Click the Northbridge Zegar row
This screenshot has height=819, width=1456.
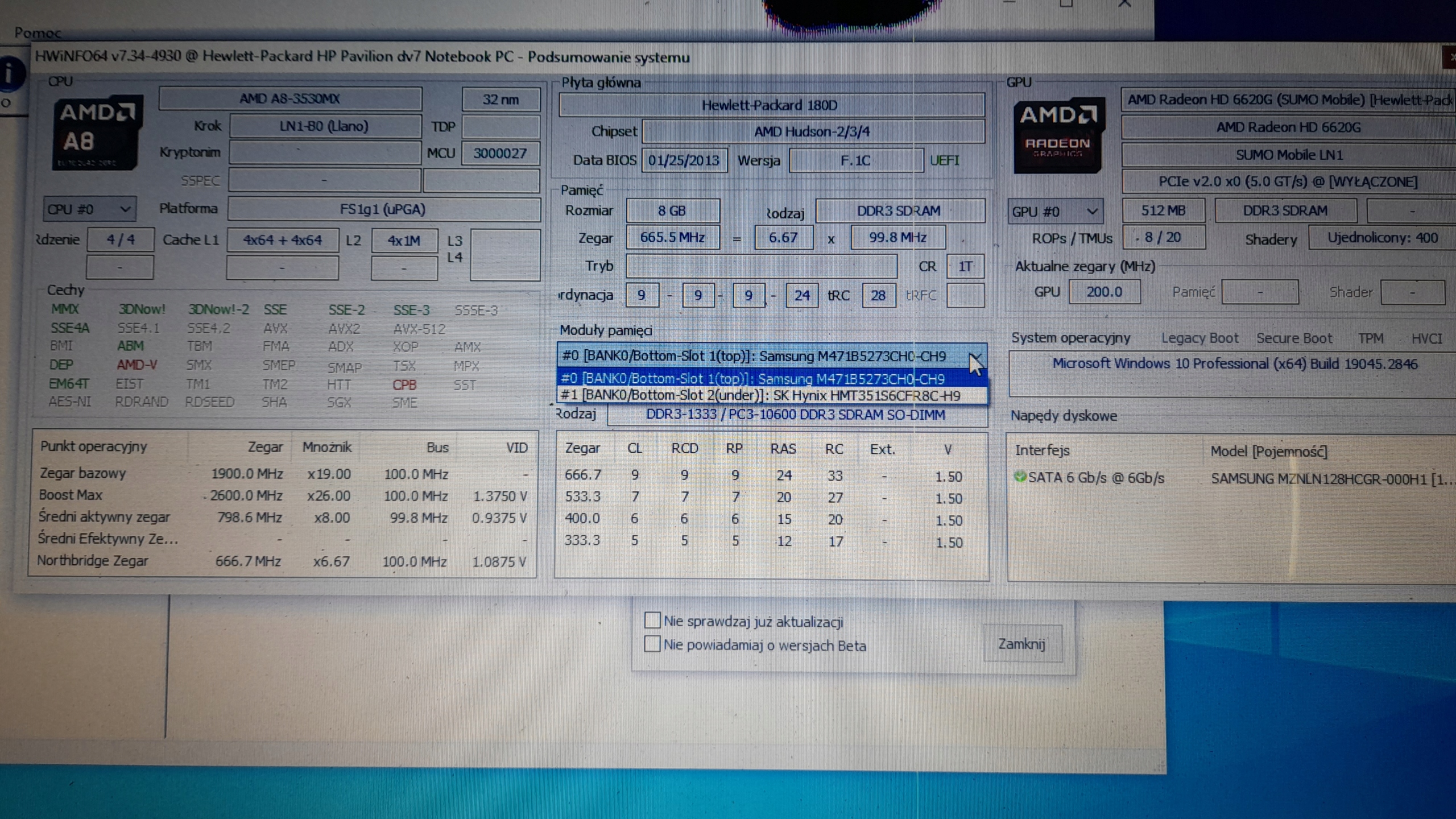pos(283,561)
